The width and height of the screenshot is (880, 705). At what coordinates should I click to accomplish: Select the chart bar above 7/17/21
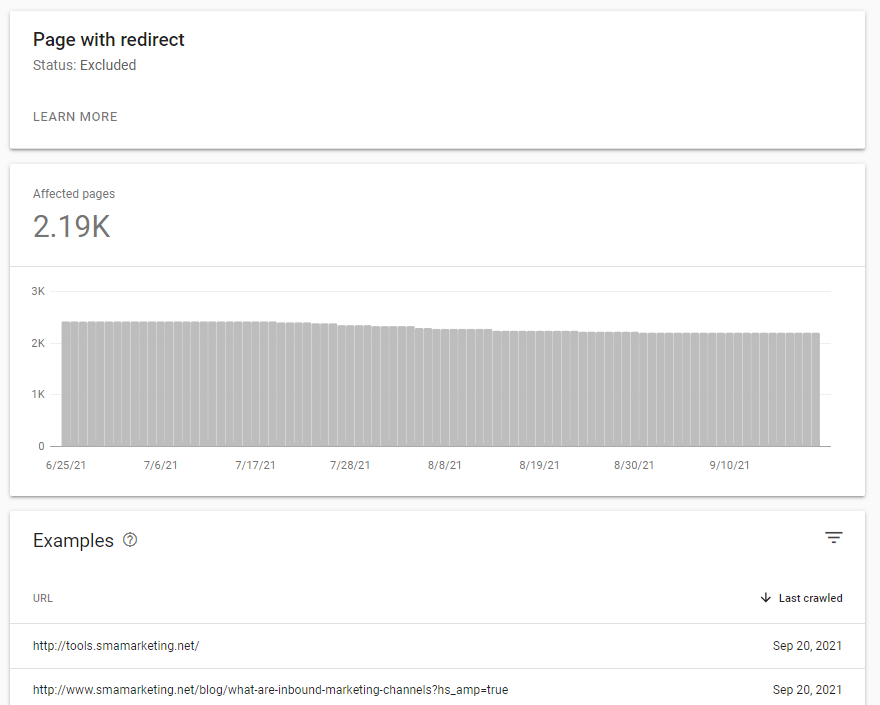point(255,384)
